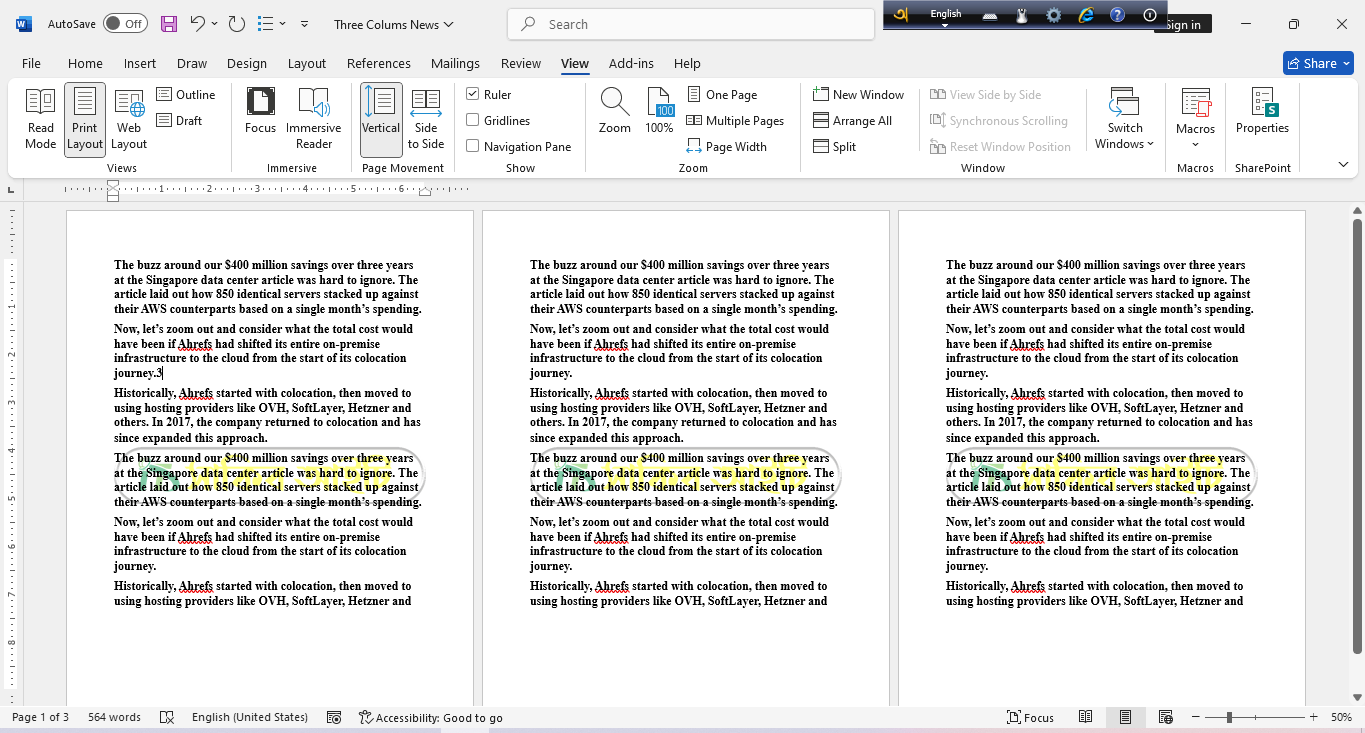
Task: Open Immersive Reader
Action: (x=314, y=118)
